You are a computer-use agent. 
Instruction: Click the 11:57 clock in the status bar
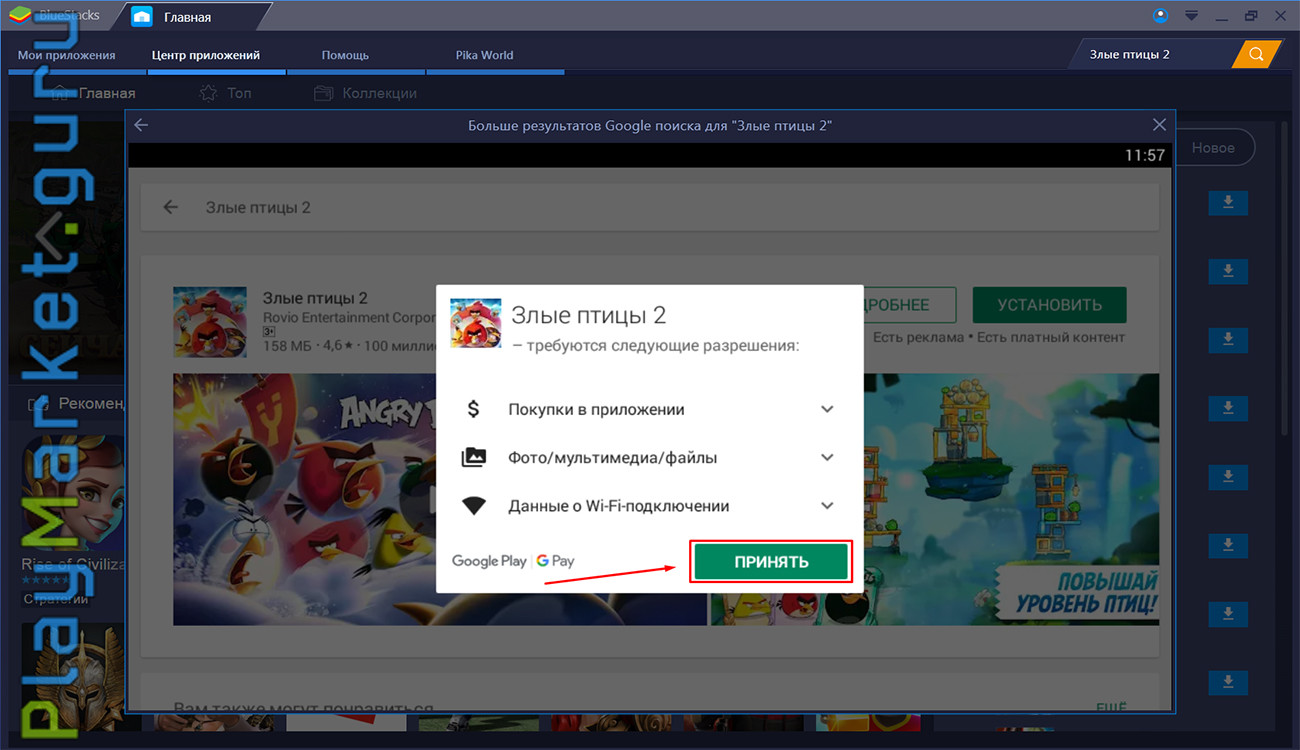tap(1145, 155)
